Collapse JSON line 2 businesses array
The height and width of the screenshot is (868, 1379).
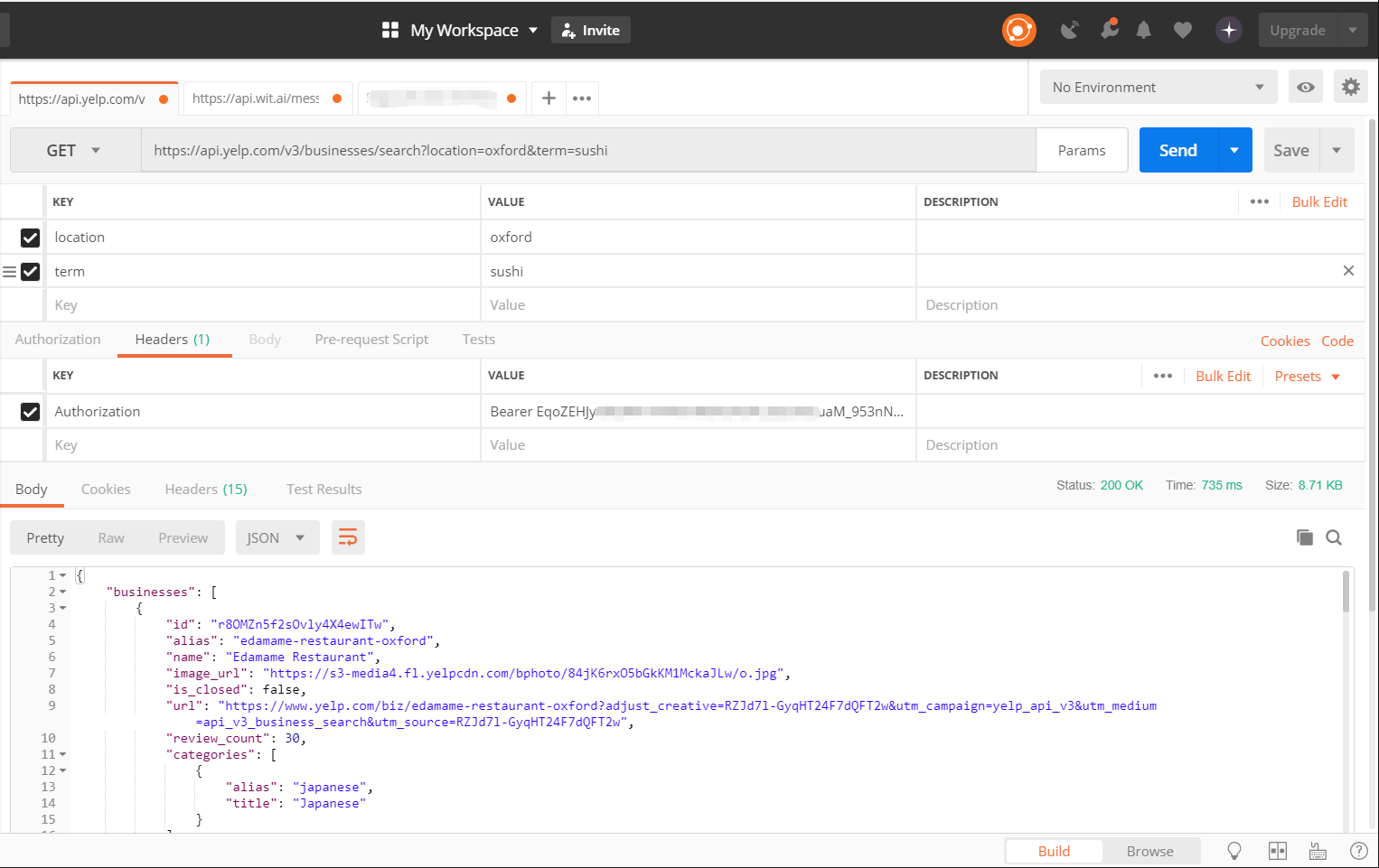coord(63,593)
